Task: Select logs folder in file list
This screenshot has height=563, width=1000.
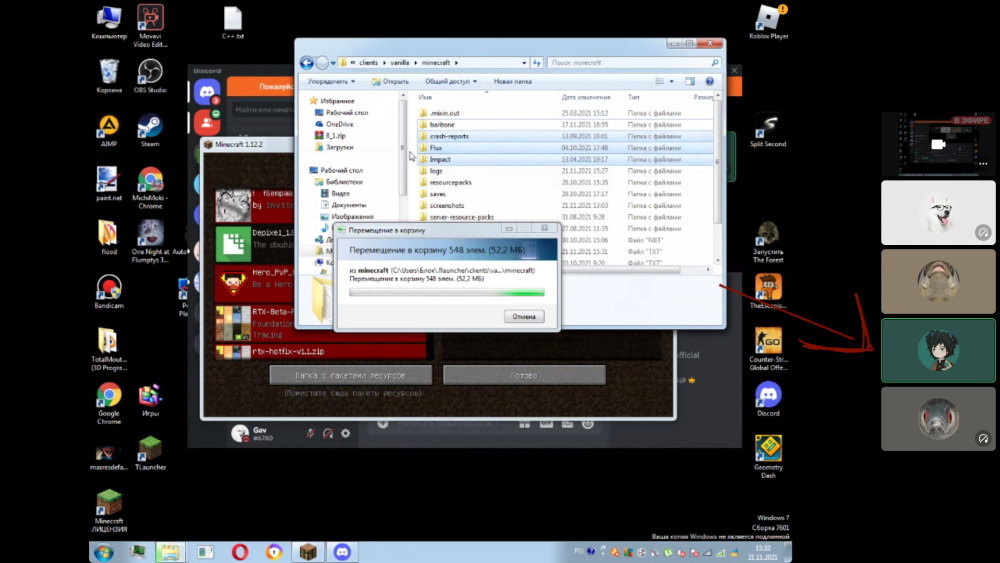Action: click(x=565, y=171)
